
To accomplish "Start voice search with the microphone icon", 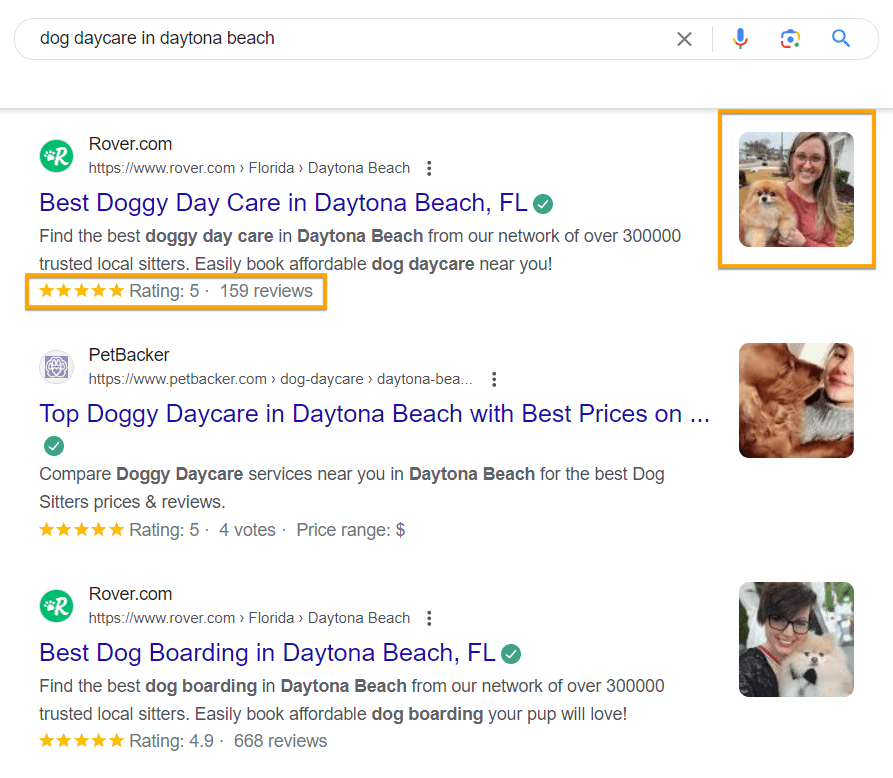I will [740, 39].
